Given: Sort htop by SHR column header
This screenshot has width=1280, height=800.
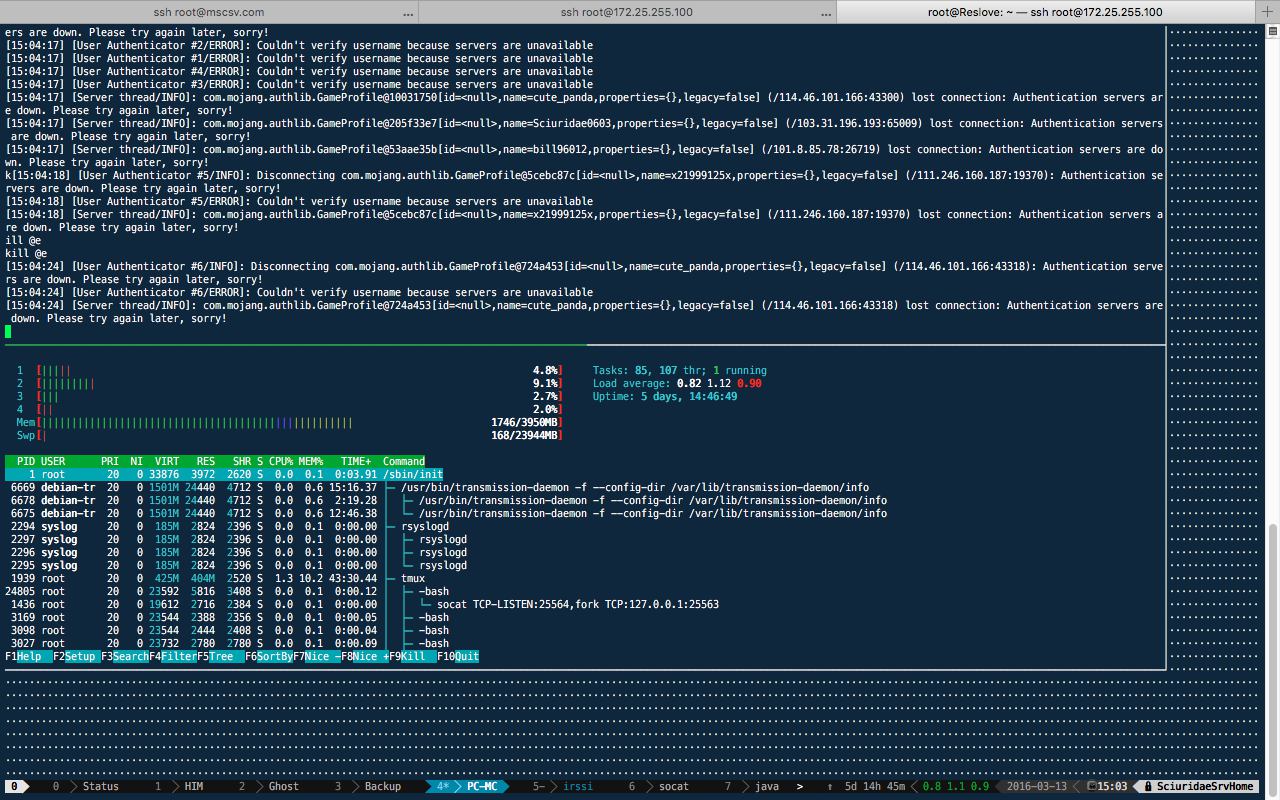Looking at the screenshot, I should coord(242,462).
